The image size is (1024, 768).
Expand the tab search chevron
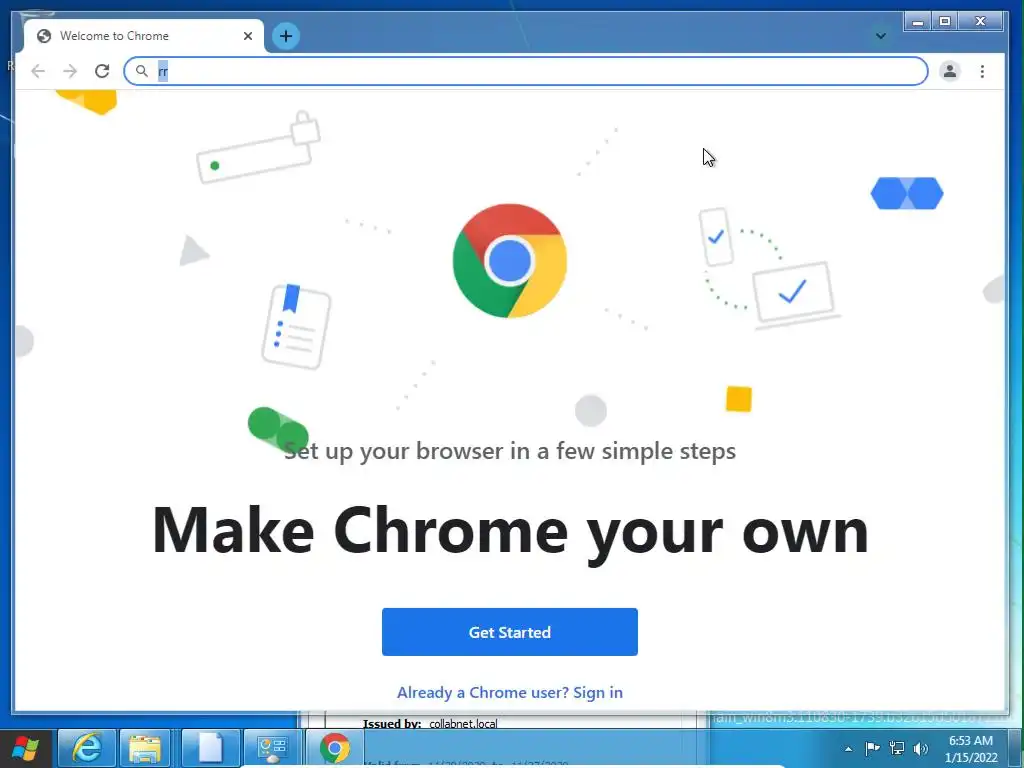pyautogui.click(x=880, y=36)
